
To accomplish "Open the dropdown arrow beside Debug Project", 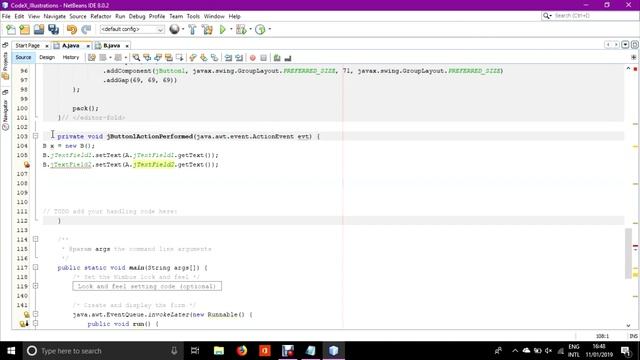I will 250,29.
